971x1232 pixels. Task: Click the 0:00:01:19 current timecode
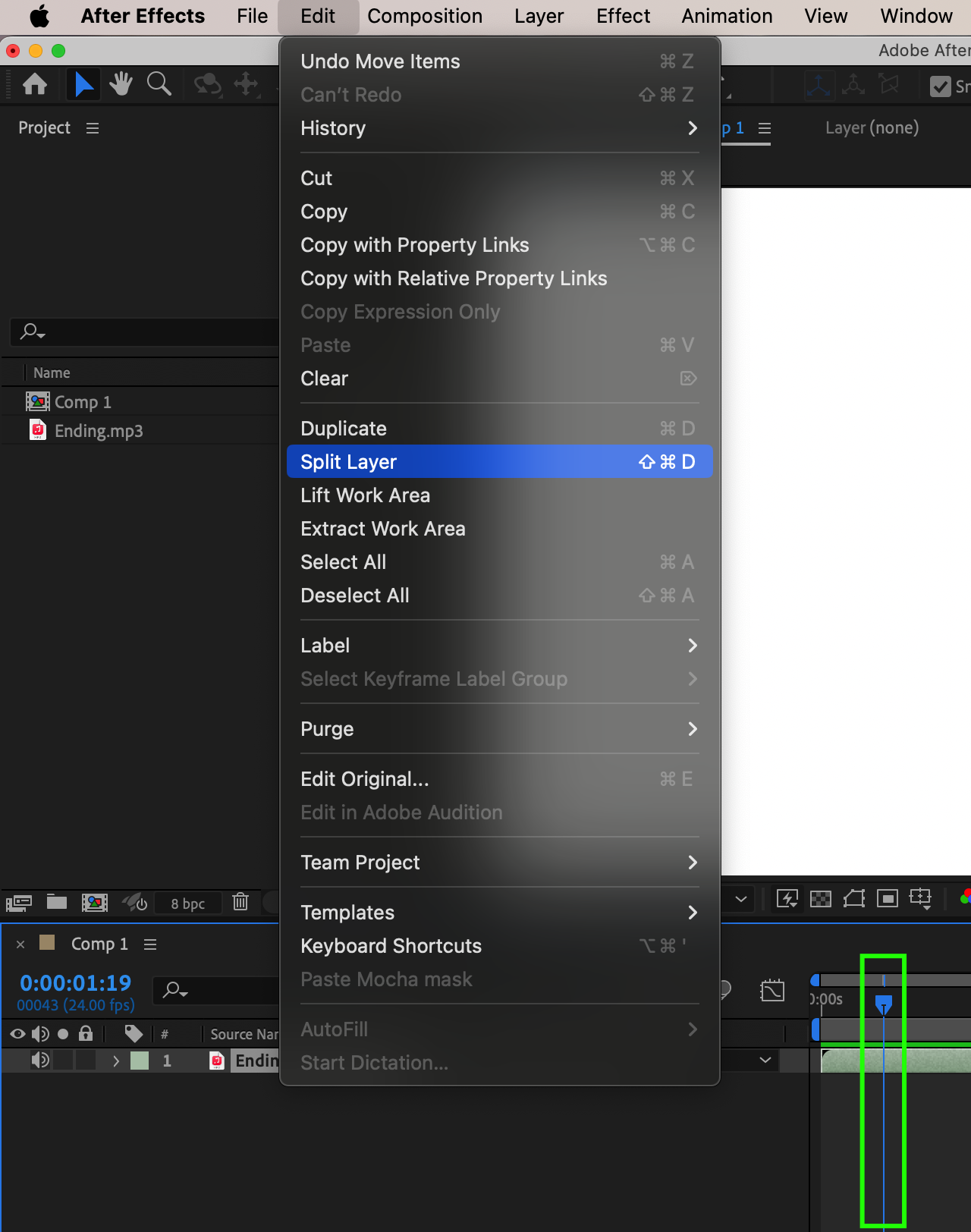[75, 983]
